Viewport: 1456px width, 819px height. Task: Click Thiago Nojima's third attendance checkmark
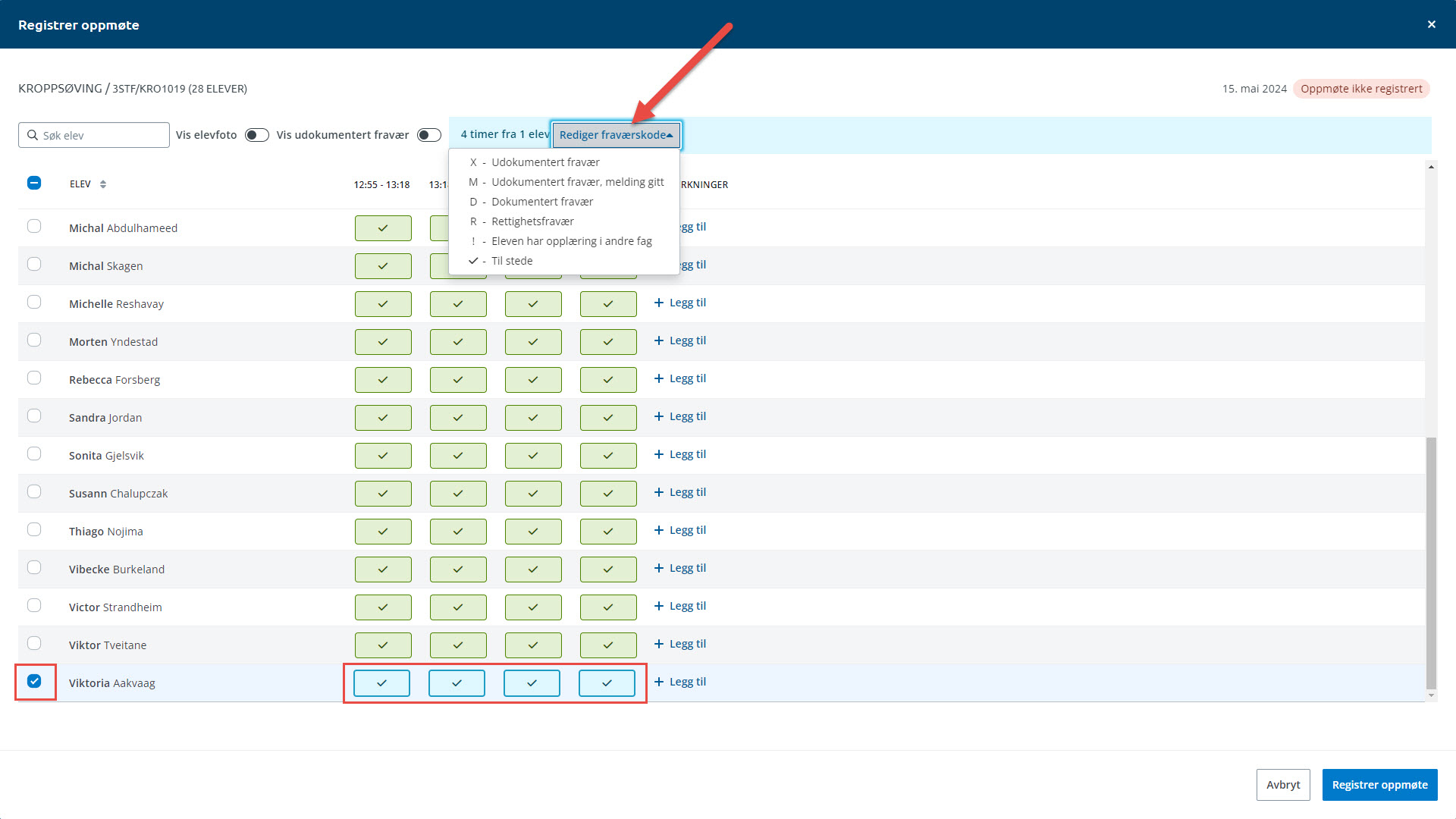pos(533,532)
